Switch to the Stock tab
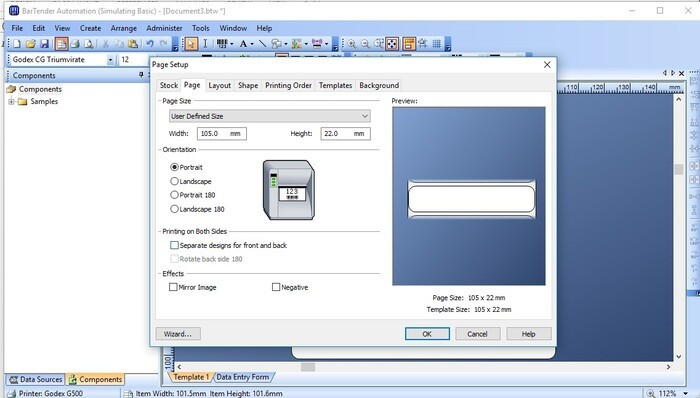The height and width of the screenshot is (398, 700). click(169, 85)
